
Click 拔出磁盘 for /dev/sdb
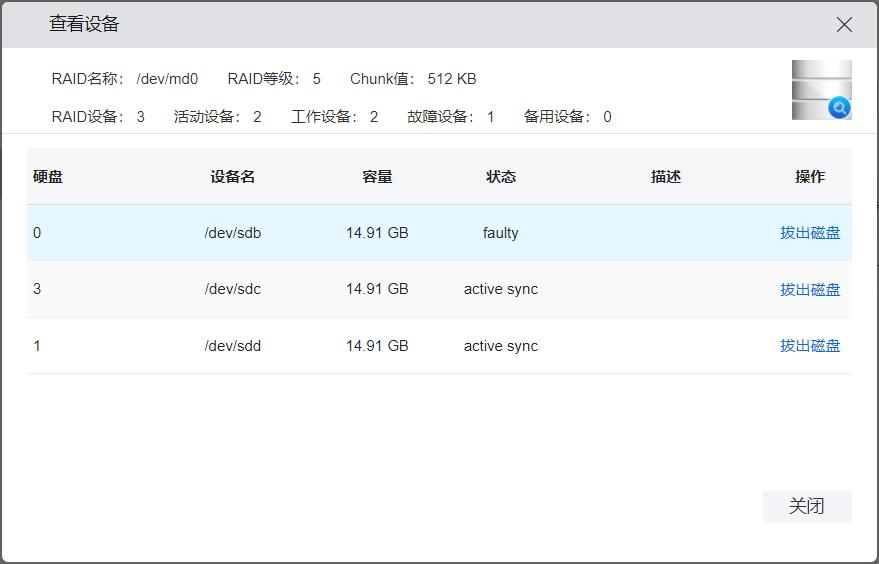[x=810, y=233]
